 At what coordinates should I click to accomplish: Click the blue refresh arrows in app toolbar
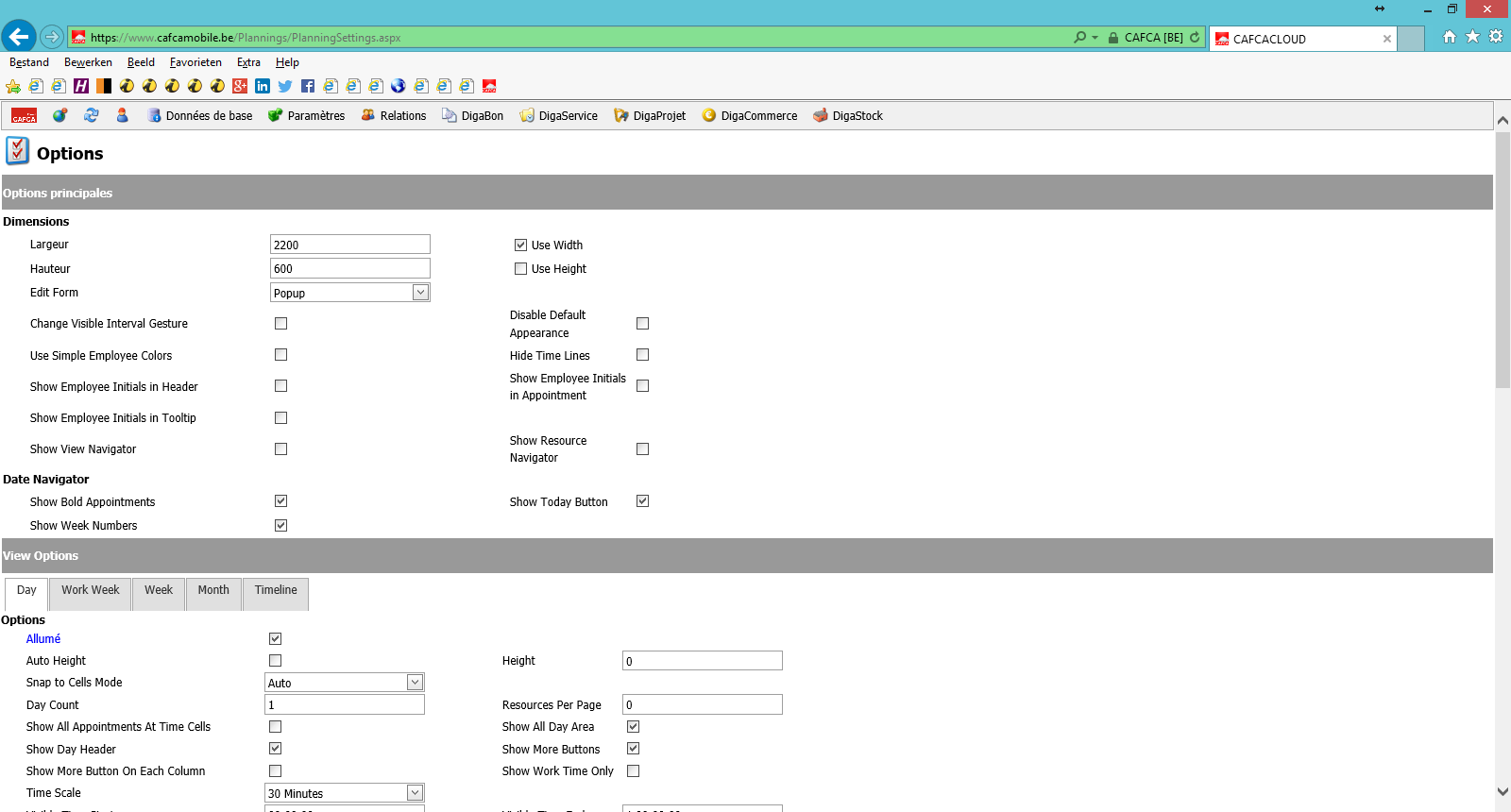(x=91, y=115)
